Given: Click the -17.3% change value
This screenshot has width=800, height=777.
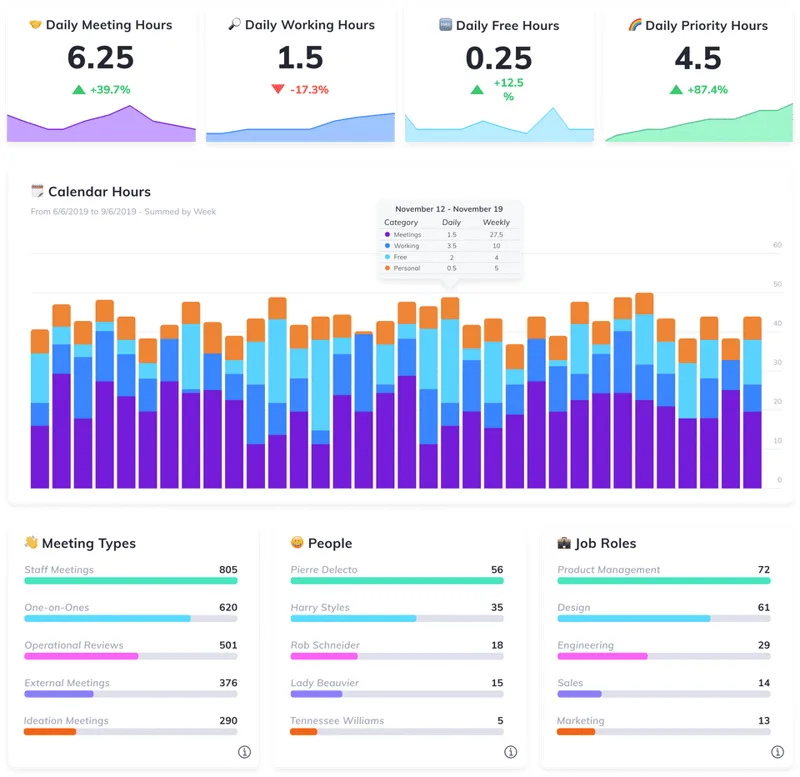Looking at the screenshot, I should [x=309, y=90].
